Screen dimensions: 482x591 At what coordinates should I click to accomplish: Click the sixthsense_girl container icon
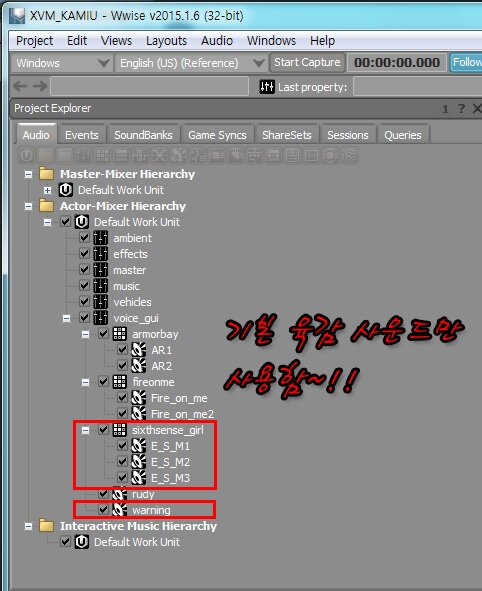(119, 430)
